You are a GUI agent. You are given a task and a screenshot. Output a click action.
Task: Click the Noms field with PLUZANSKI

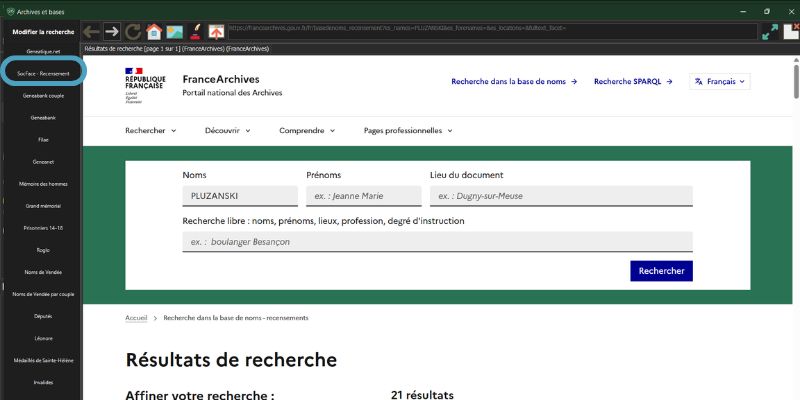(x=240, y=196)
